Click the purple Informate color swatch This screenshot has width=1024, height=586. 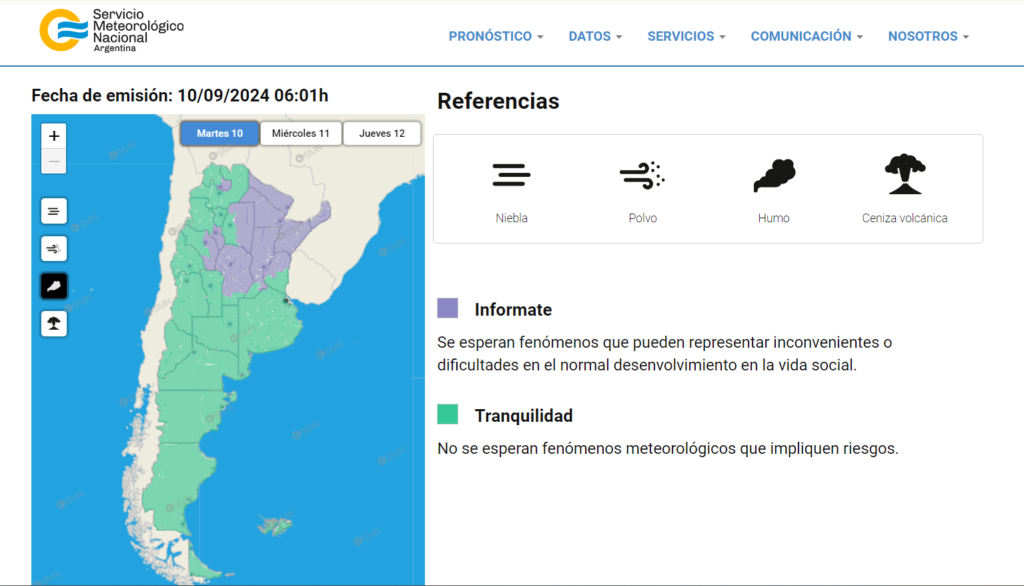[x=448, y=308]
